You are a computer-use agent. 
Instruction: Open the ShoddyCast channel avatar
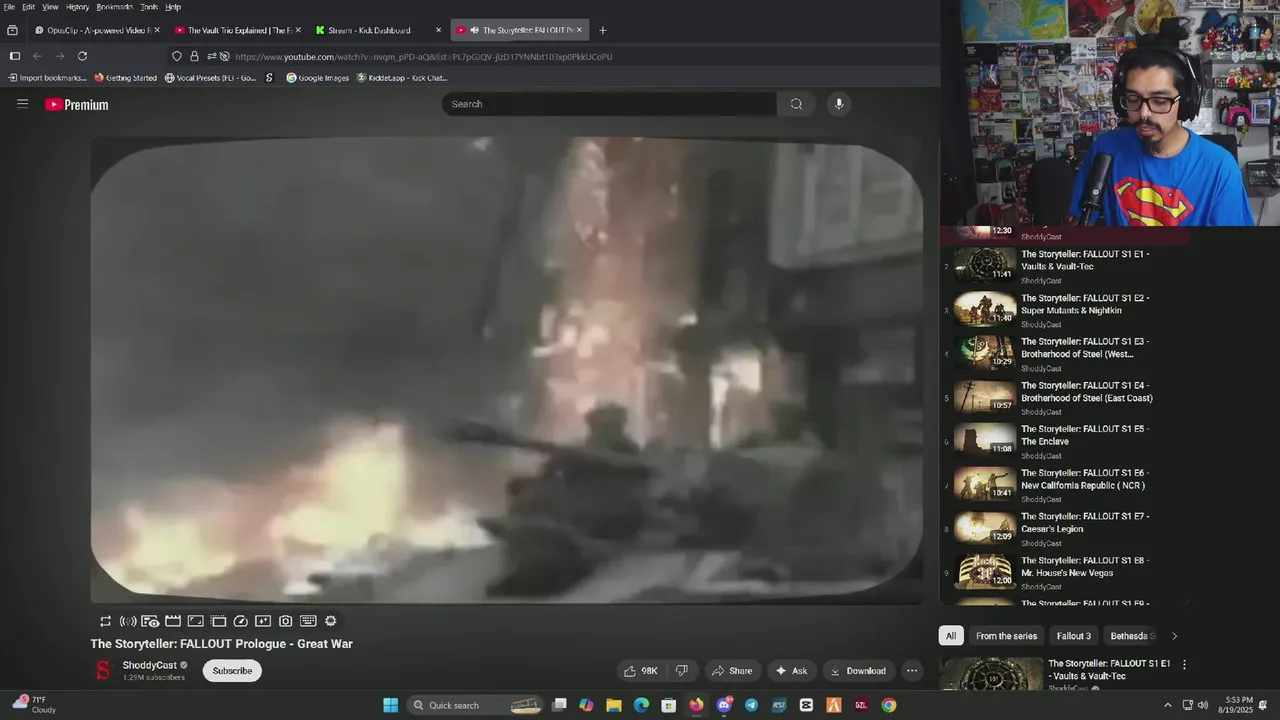click(x=102, y=670)
